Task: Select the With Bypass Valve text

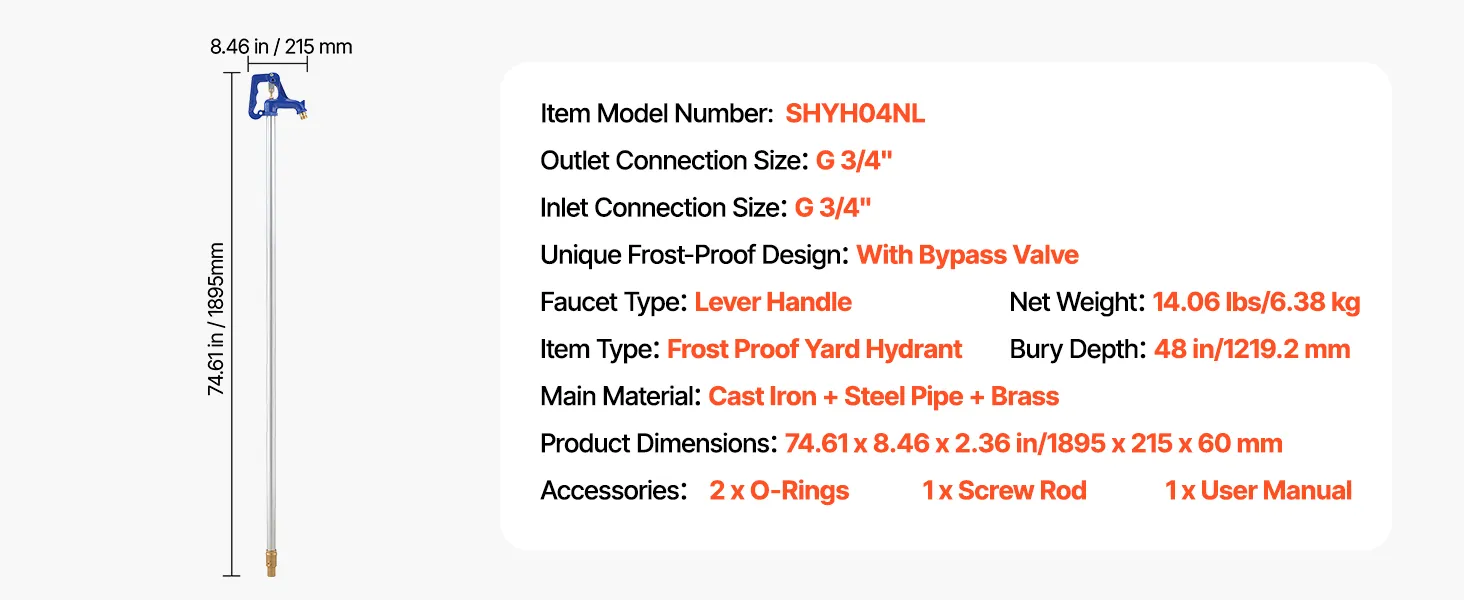Action: [x=967, y=255]
